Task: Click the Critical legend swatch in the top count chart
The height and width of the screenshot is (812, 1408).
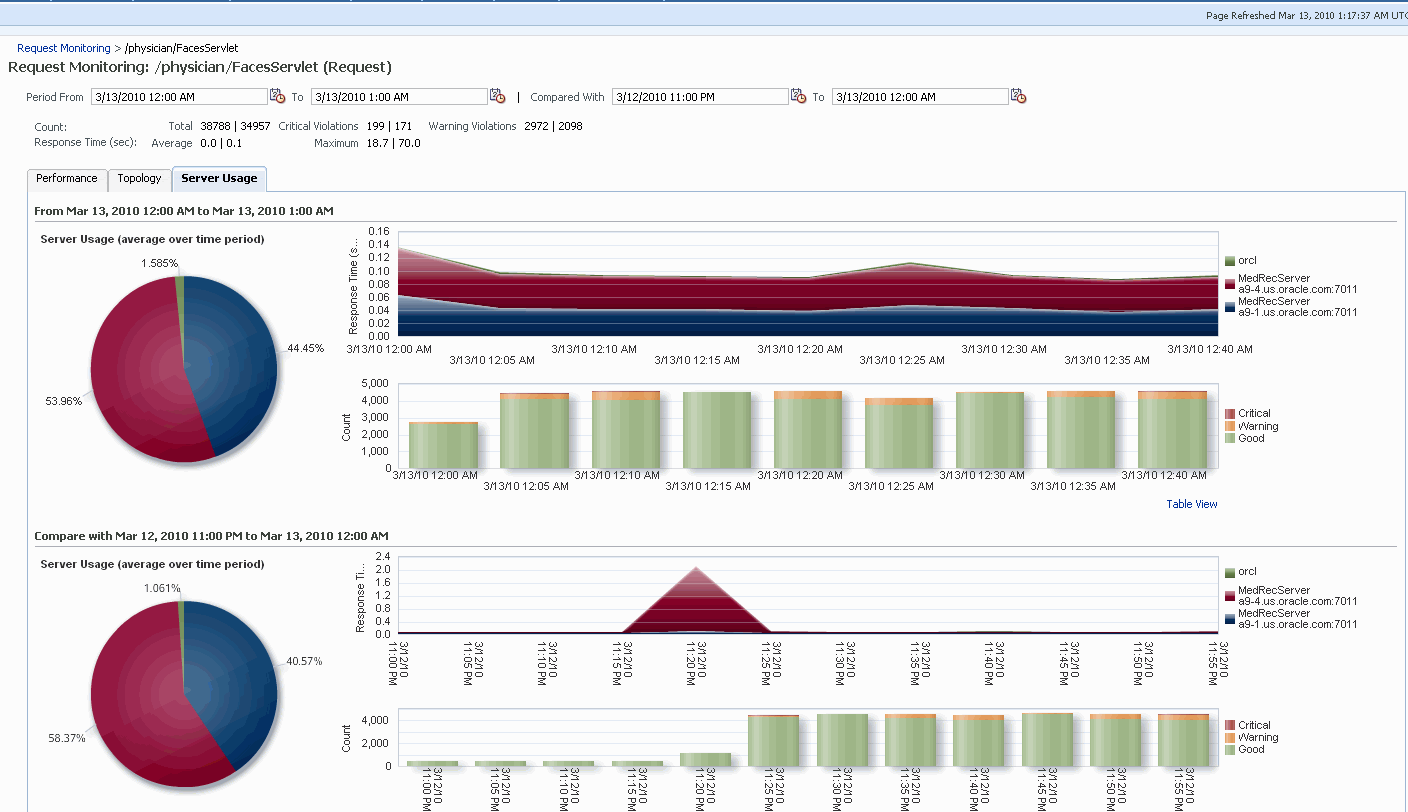Action: click(1230, 414)
